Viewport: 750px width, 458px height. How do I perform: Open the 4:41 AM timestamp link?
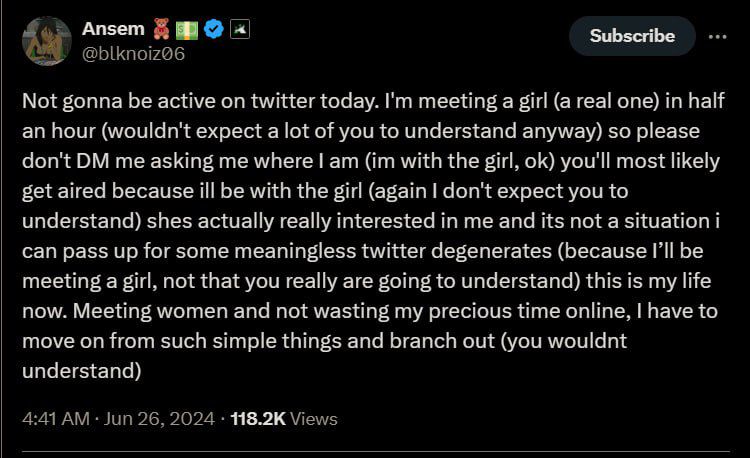tap(56, 419)
